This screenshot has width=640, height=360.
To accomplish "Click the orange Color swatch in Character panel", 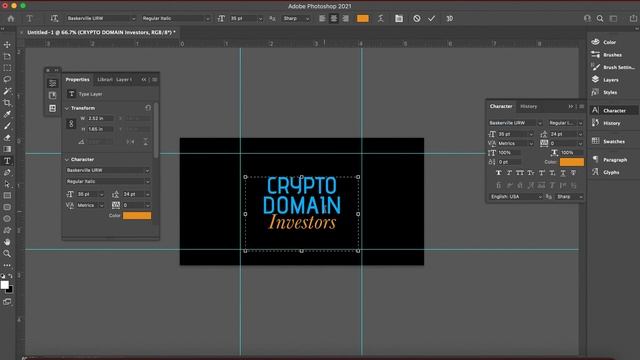I will [571, 162].
